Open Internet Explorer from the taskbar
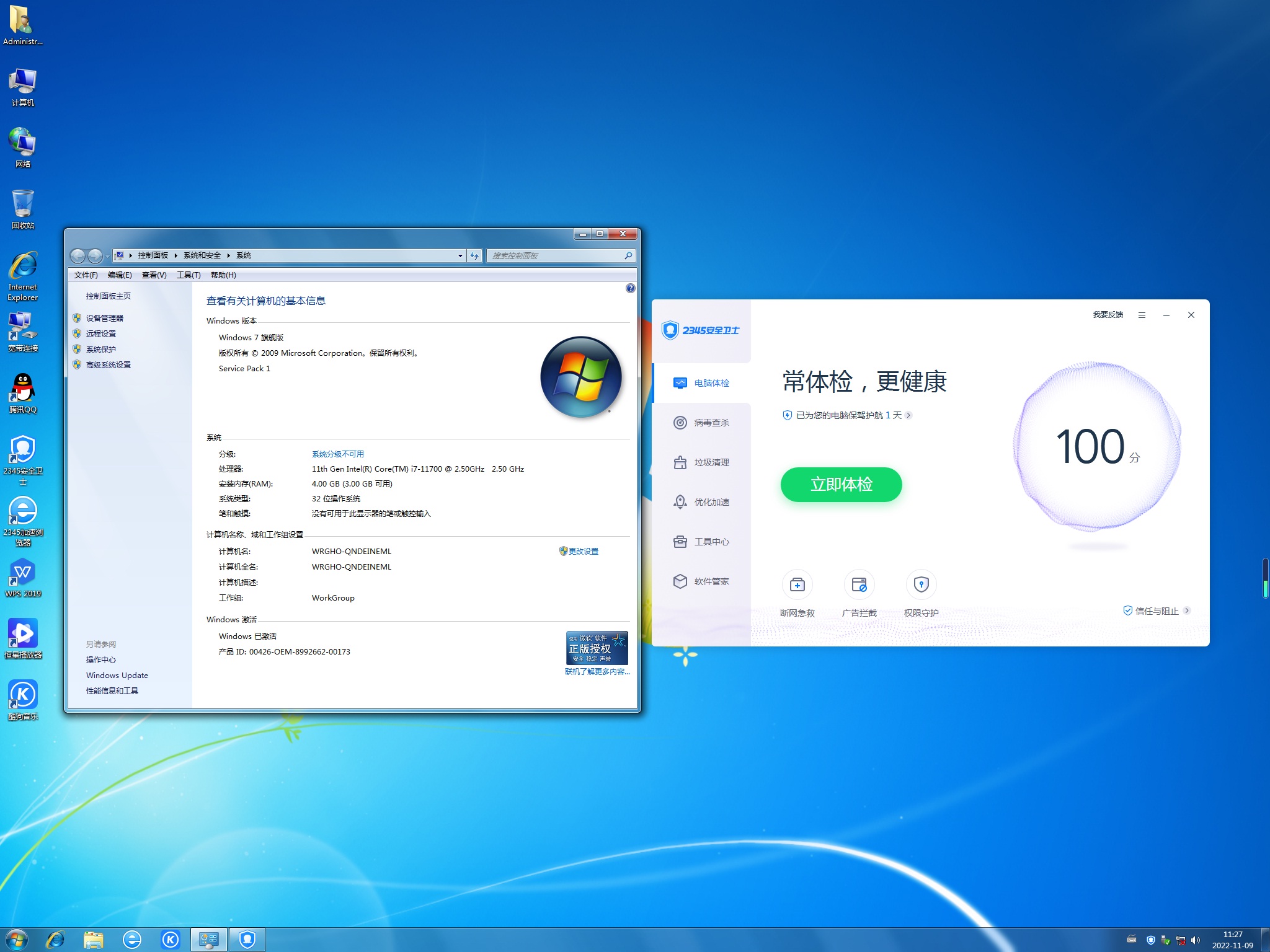This screenshot has height=952, width=1270. click(55, 940)
